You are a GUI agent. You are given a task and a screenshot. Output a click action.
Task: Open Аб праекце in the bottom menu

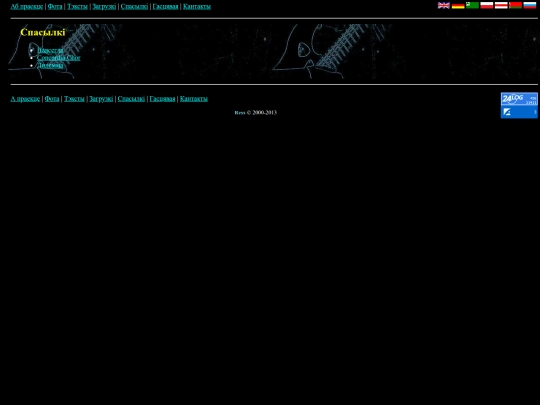click(25, 99)
